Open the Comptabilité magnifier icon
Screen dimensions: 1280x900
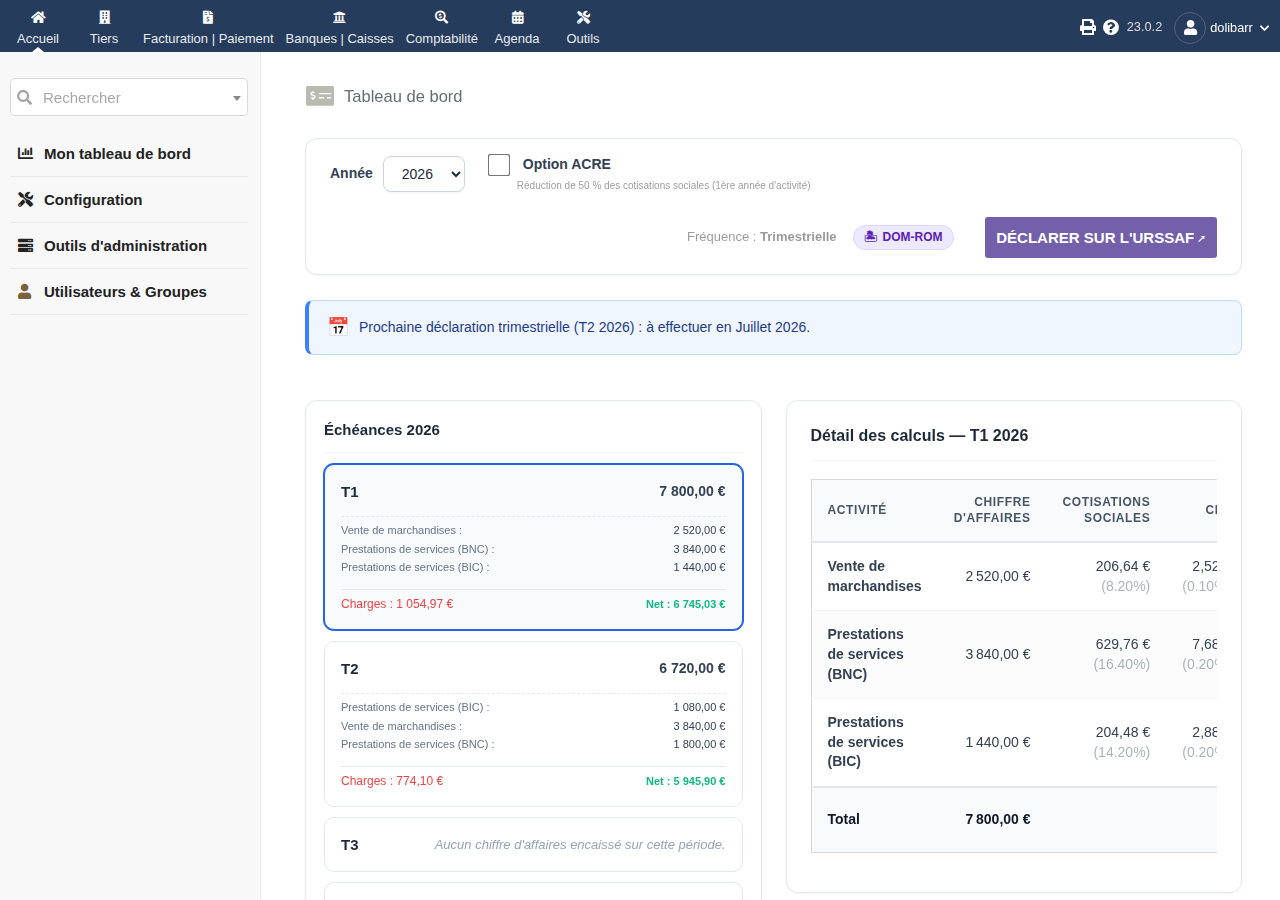pyautogui.click(x=441, y=17)
